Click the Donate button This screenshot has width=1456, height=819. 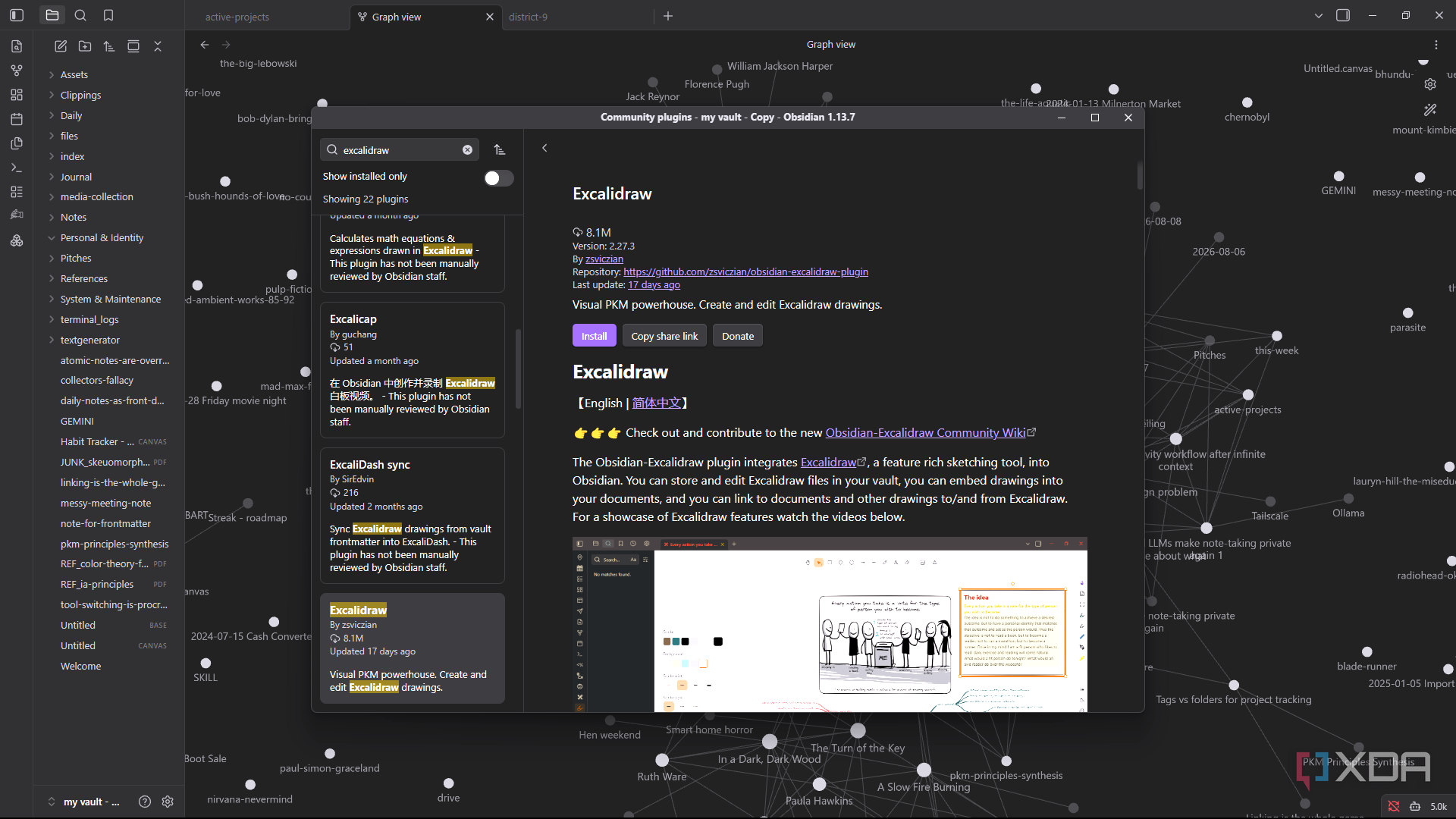pyautogui.click(x=737, y=336)
